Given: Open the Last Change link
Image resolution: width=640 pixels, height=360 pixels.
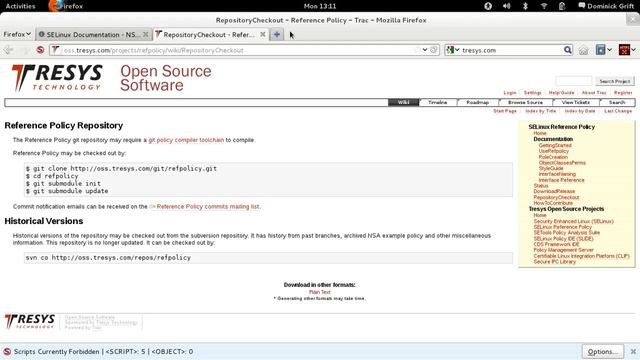Looking at the screenshot, I should tap(618, 111).
